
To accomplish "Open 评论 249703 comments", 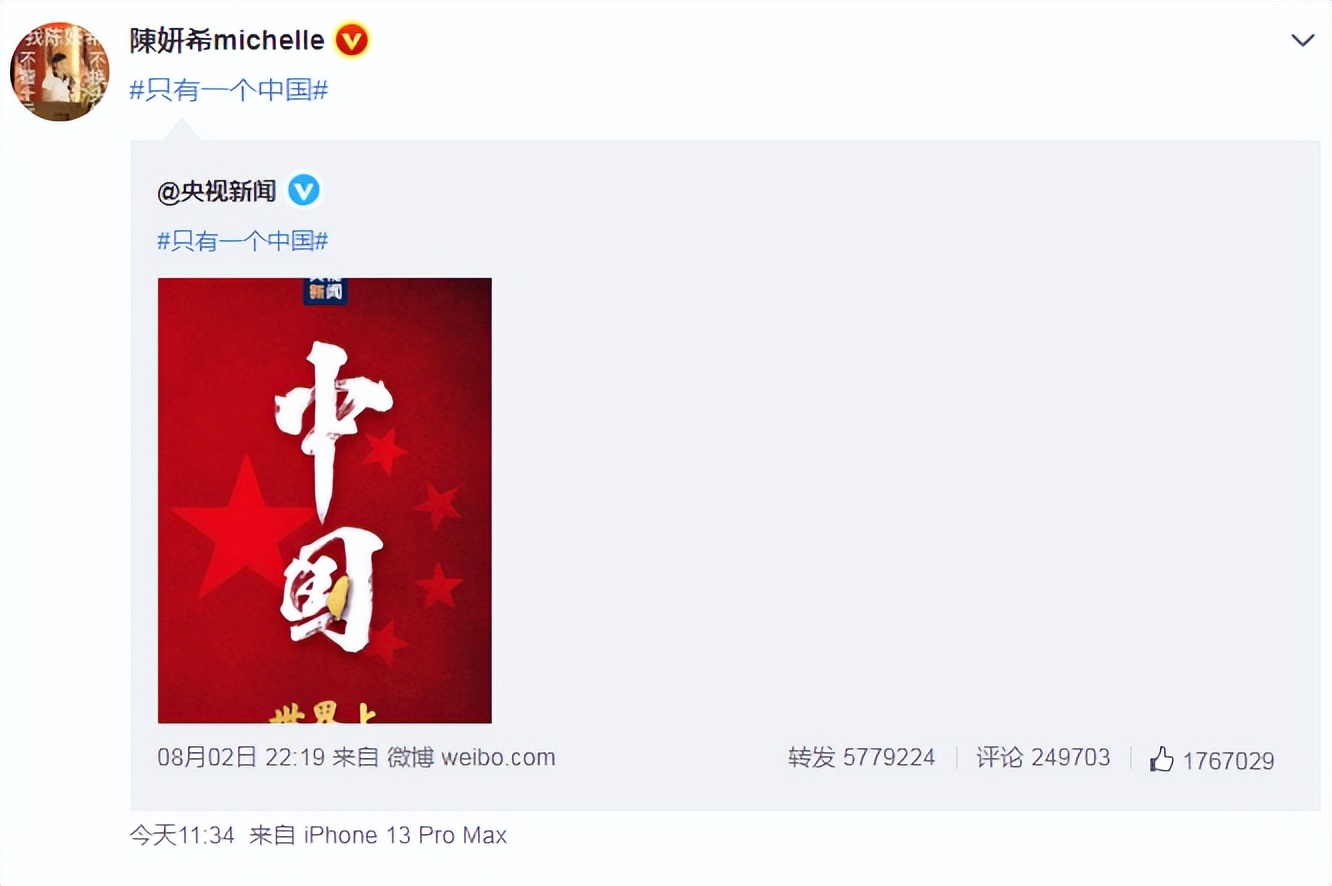I will pos(1043,757).
